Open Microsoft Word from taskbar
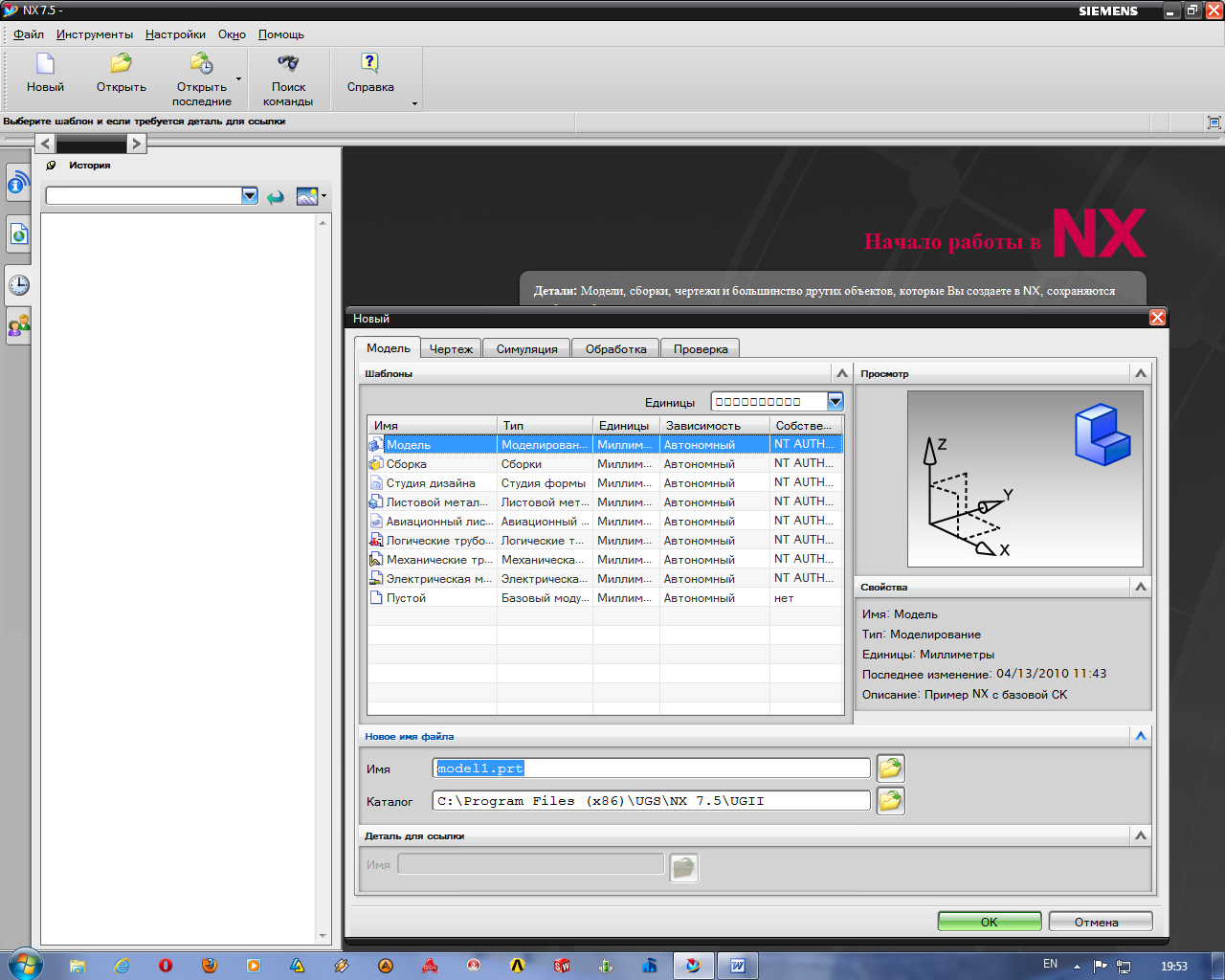 tap(738, 966)
